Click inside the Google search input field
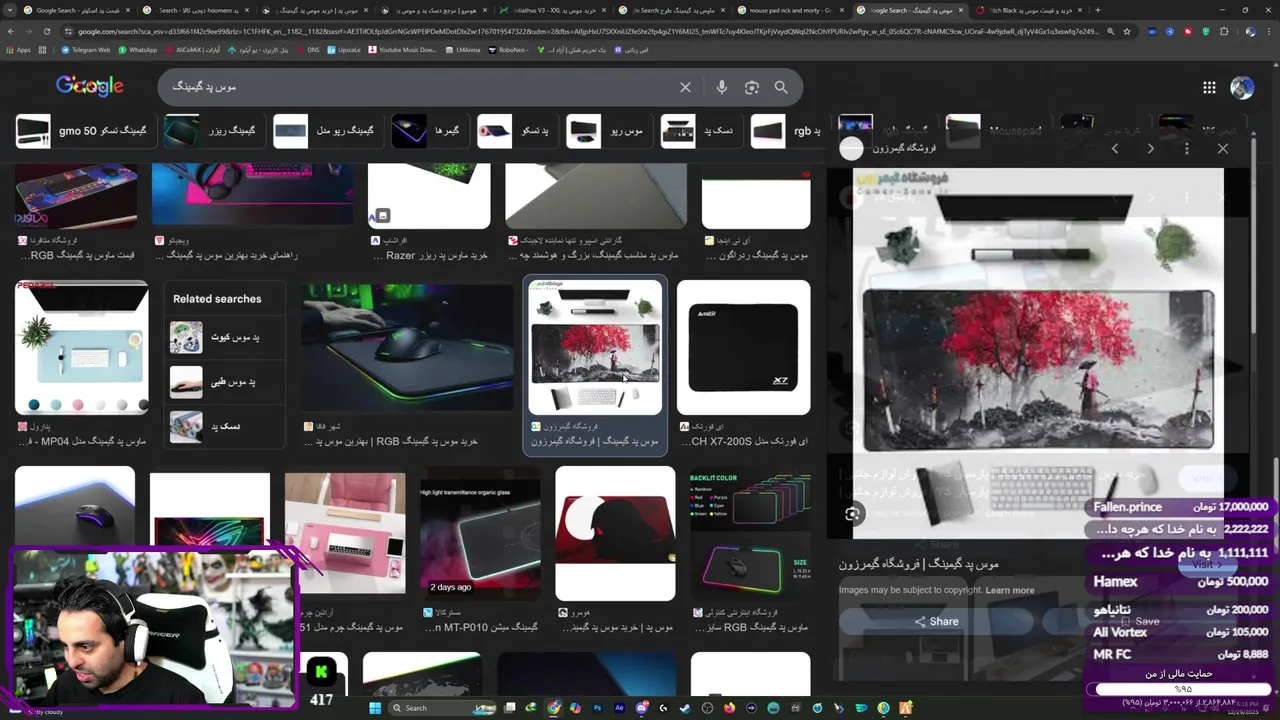Screen dimensions: 1280x720 click(420, 87)
